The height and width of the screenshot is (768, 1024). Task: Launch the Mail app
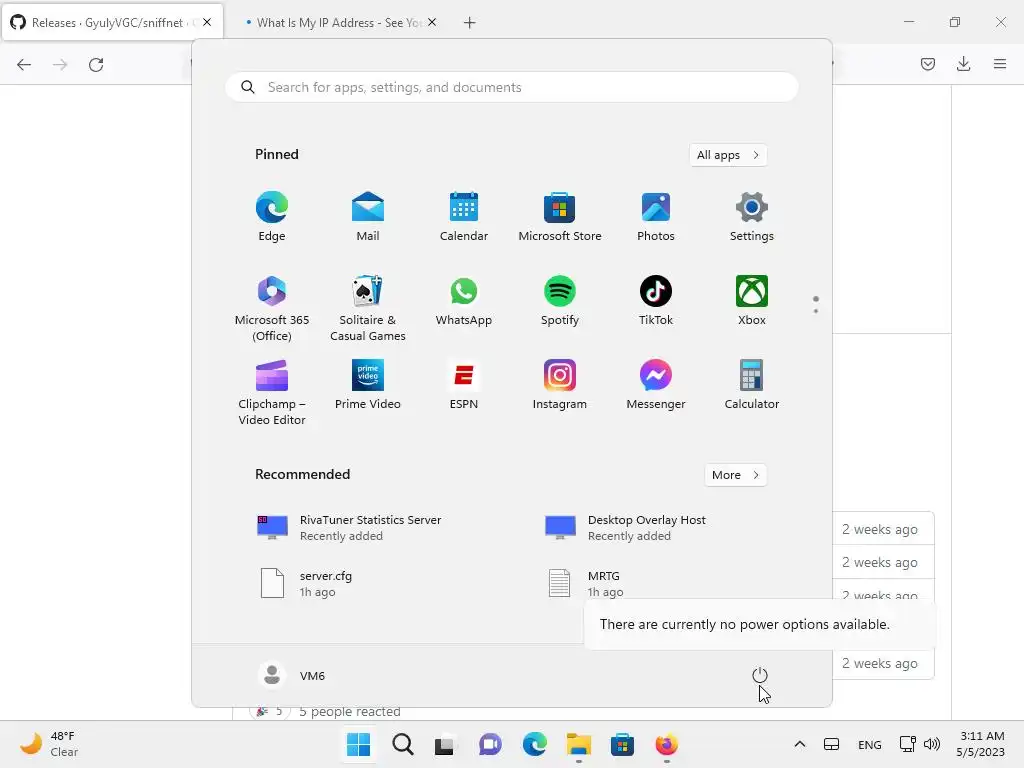(x=368, y=216)
